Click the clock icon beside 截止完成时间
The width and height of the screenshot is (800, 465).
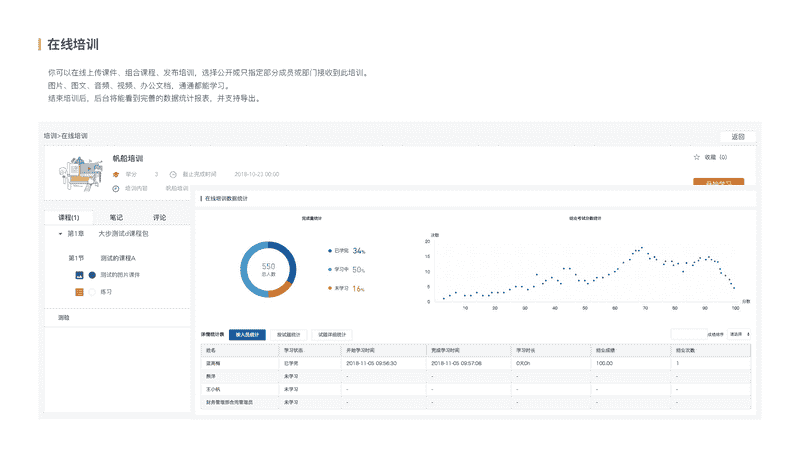coord(173,175)
